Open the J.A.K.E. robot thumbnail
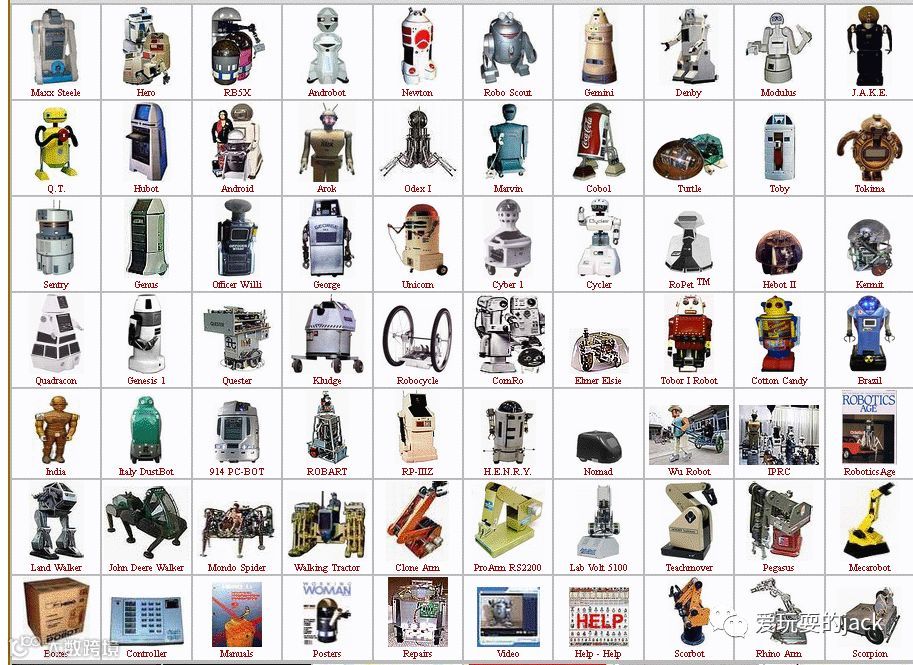 [x=869, y=47]
